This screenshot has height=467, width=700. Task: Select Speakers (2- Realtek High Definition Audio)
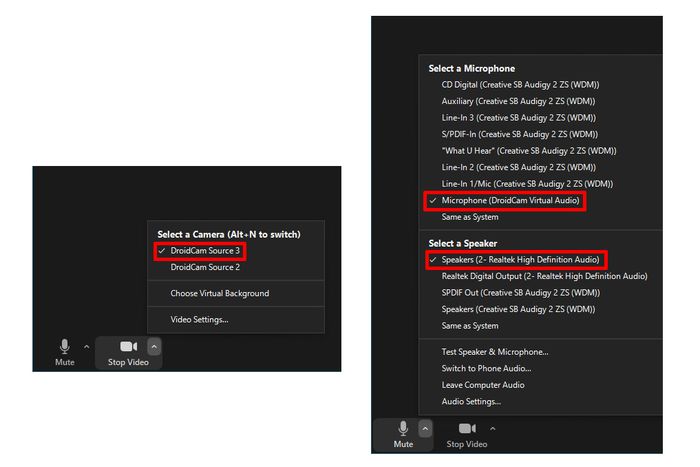520,260
